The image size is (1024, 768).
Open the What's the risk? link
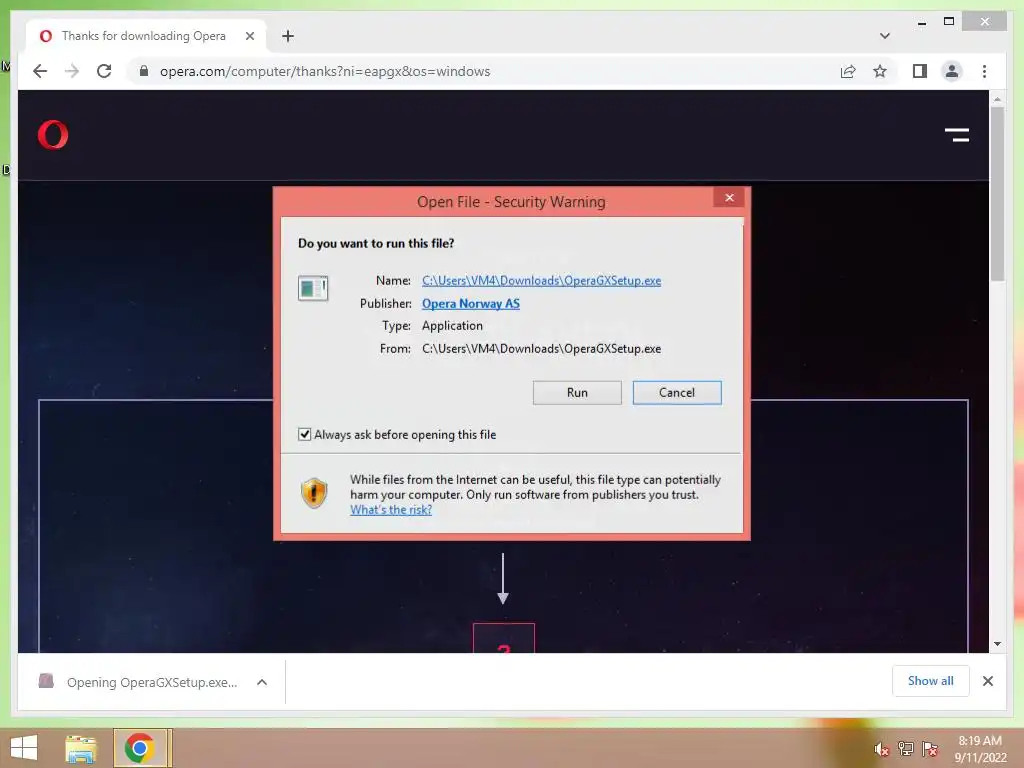click(x=391, y=509)
